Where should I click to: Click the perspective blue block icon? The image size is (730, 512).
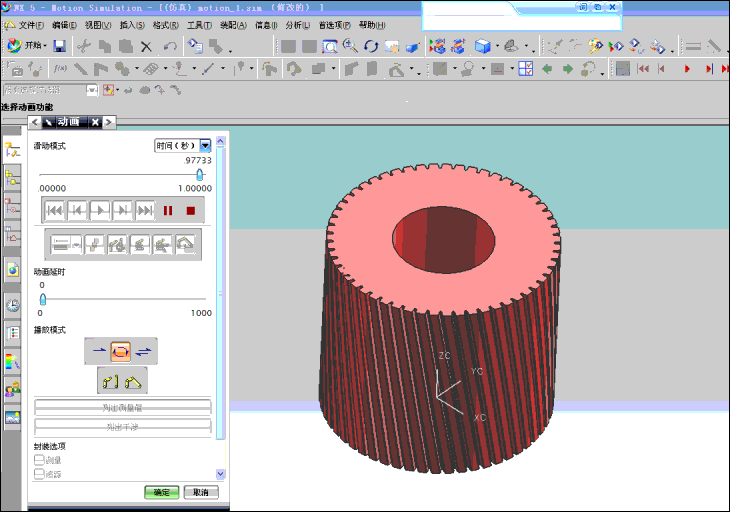(x=412, y=47)
